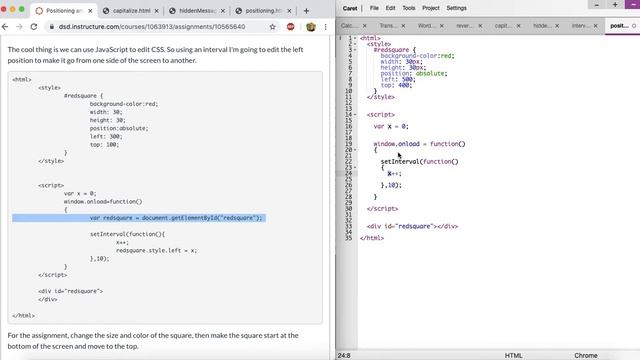This screenshot has height=360, width=640.
Task: Close the positioning.html browser tab
Action: 289,11
